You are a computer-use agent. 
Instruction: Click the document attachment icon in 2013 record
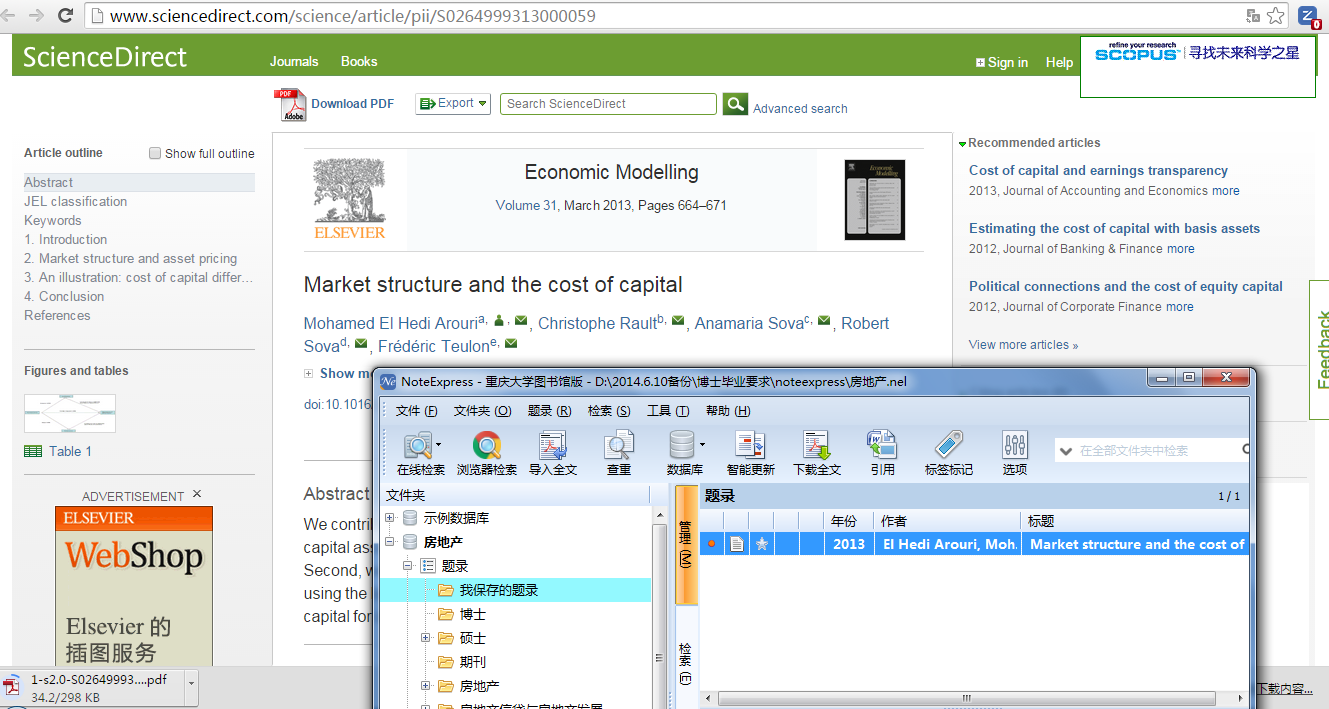tap(737, 544)
